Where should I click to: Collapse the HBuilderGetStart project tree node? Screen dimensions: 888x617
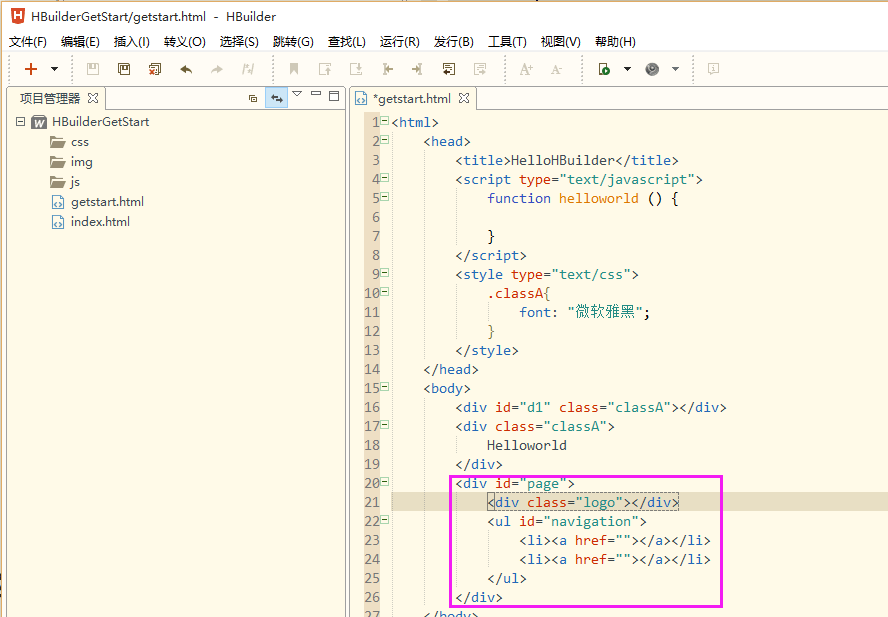click(20, 121)
